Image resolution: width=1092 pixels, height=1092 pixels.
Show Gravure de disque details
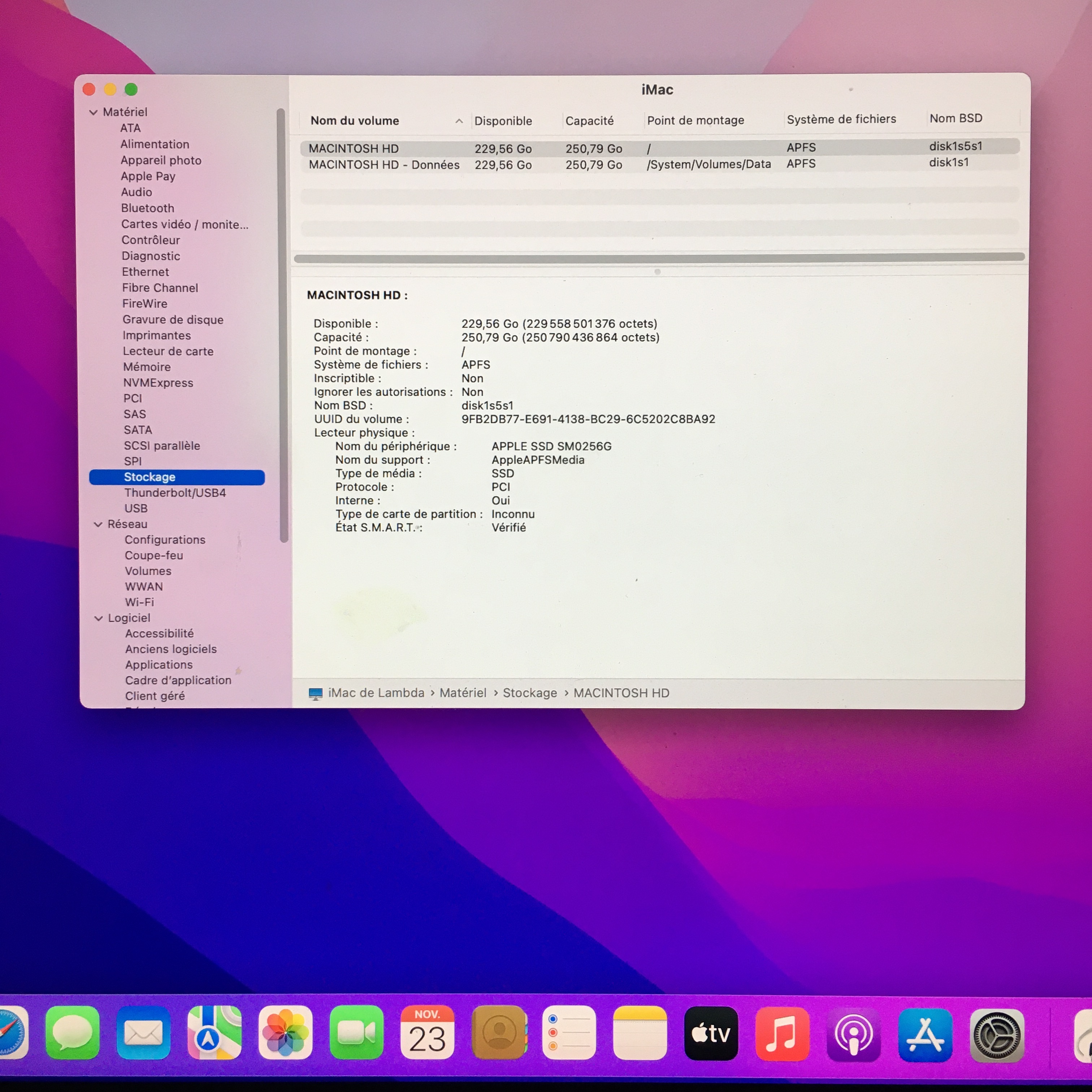coord(173,320)
